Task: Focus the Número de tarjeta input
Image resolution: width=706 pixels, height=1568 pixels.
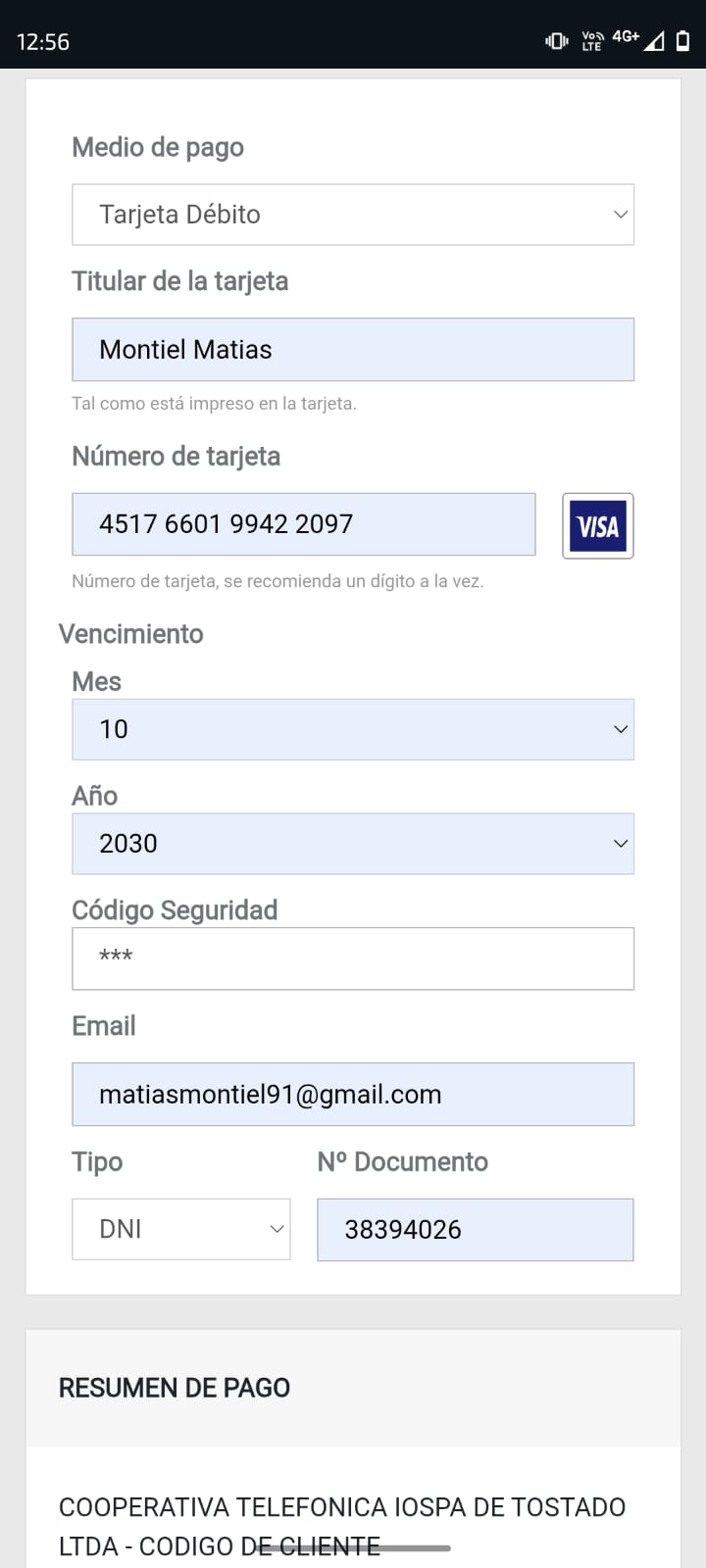Action: (303, 524)
